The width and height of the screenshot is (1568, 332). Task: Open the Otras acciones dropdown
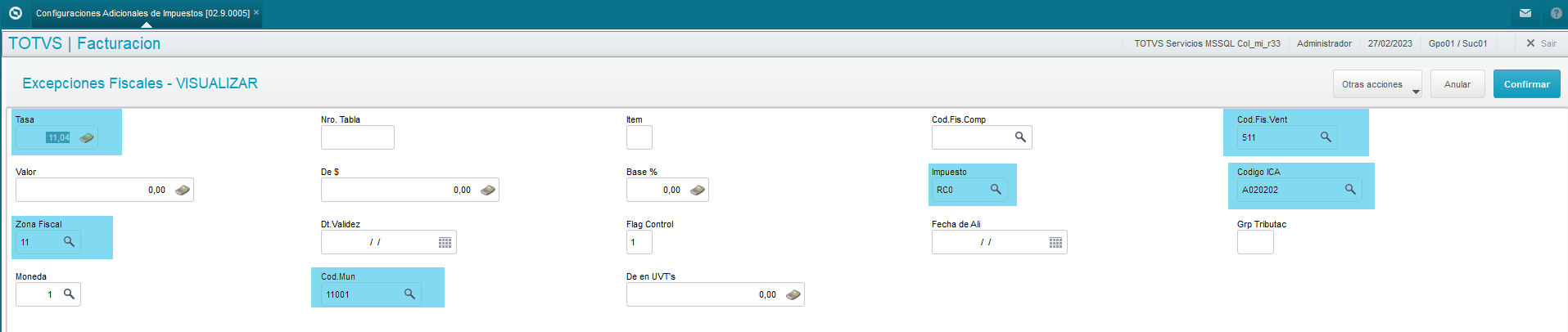point(1379,84)
